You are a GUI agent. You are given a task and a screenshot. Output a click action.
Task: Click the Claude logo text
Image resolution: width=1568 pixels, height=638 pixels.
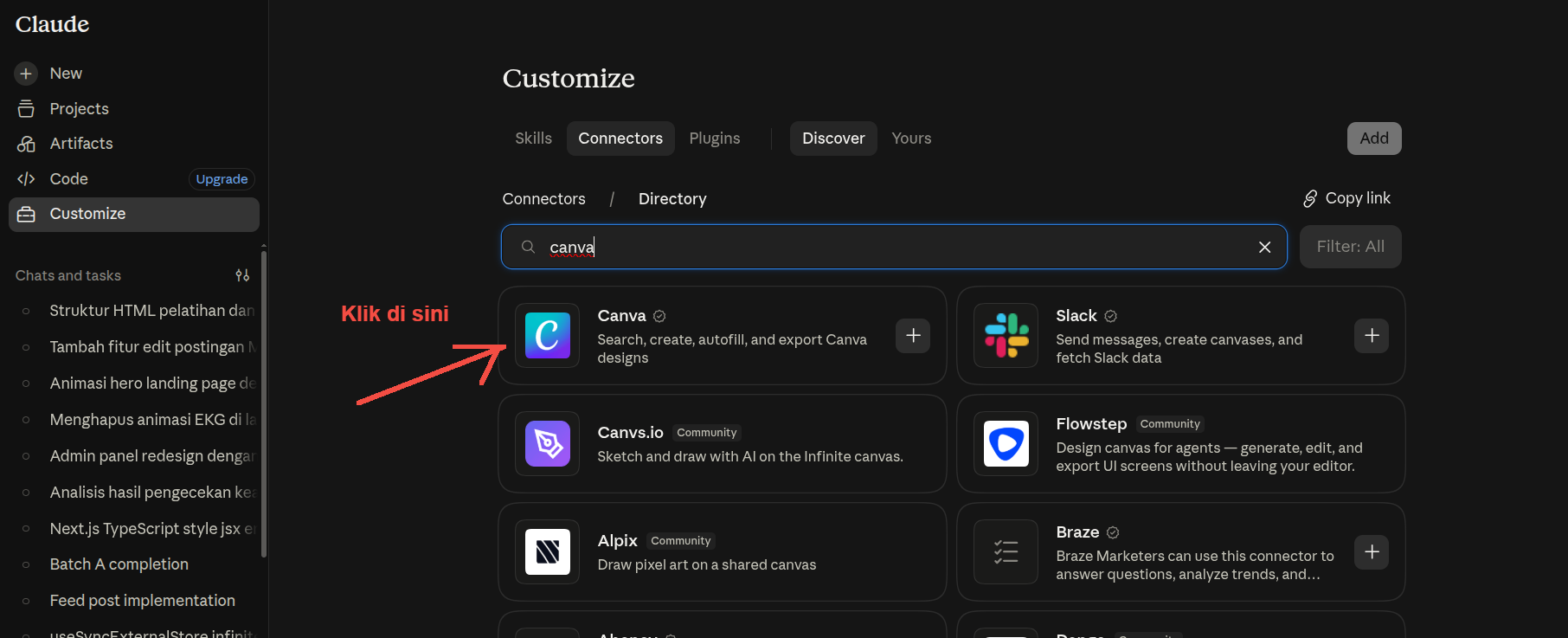tap(52, 24)
